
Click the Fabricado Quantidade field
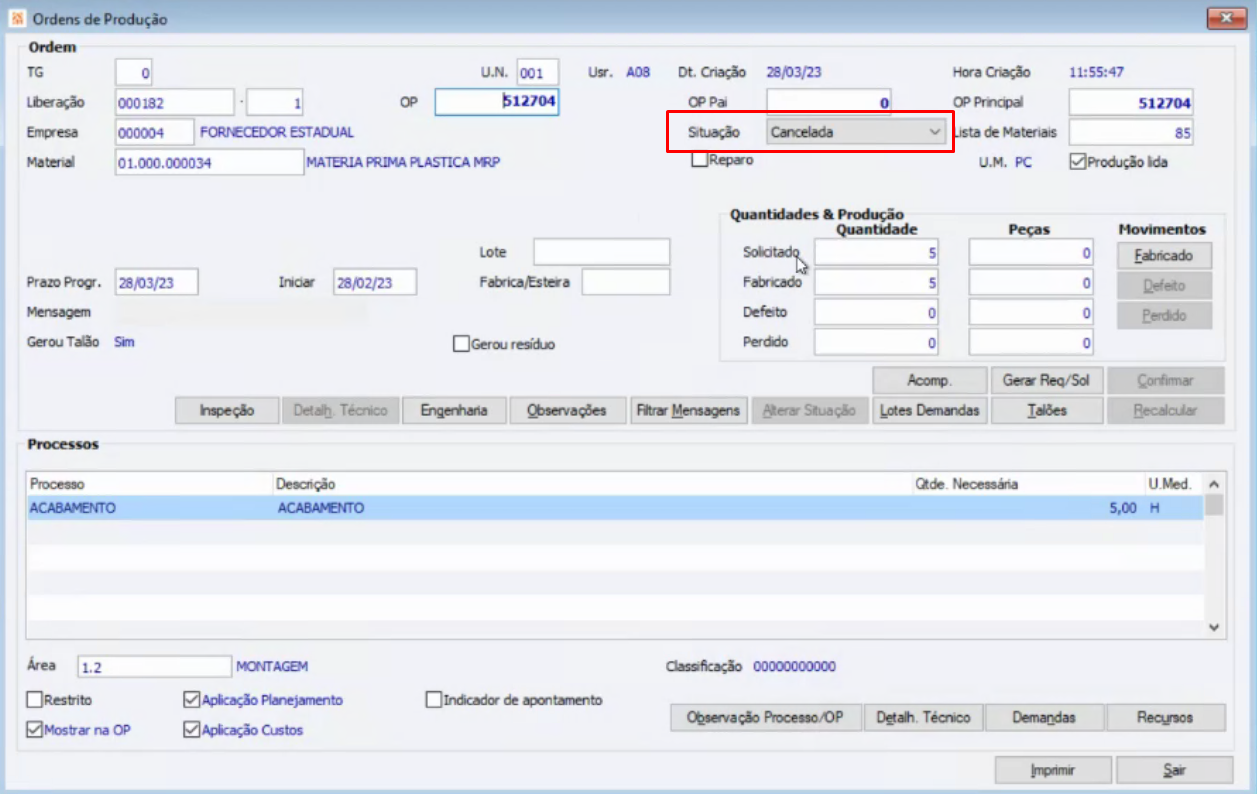(x=876, y=284)
